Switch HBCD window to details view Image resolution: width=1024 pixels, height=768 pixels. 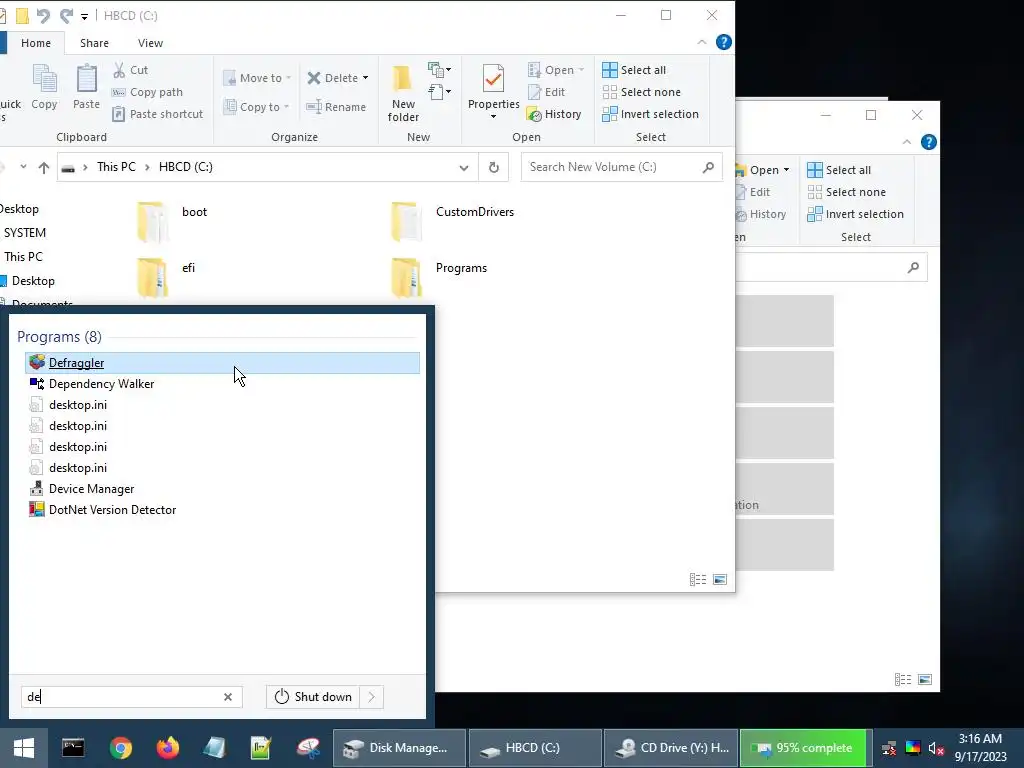point(697,579)
